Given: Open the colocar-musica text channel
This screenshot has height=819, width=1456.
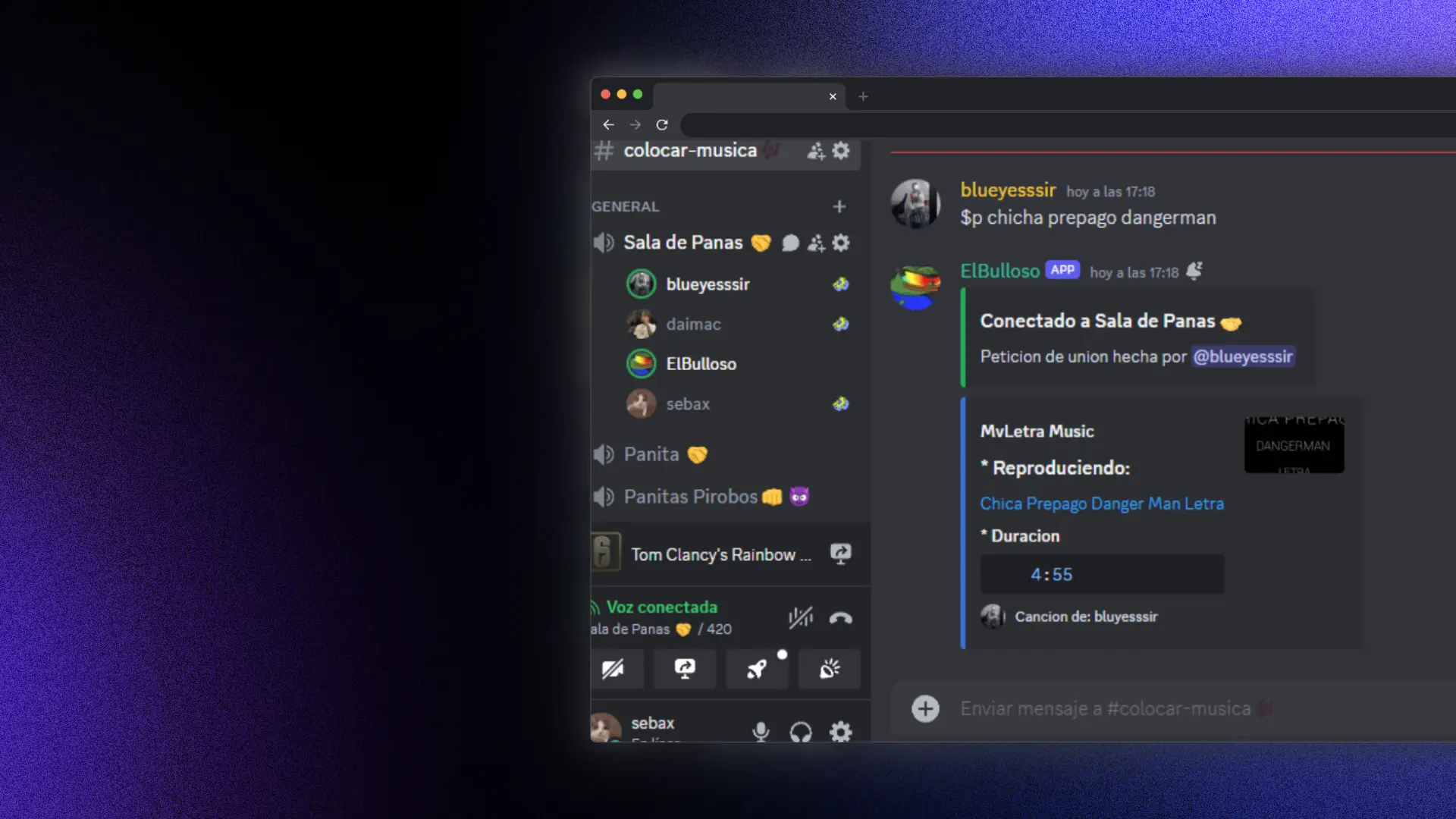Looking at the screenshot, I should (x=690, y=150).
